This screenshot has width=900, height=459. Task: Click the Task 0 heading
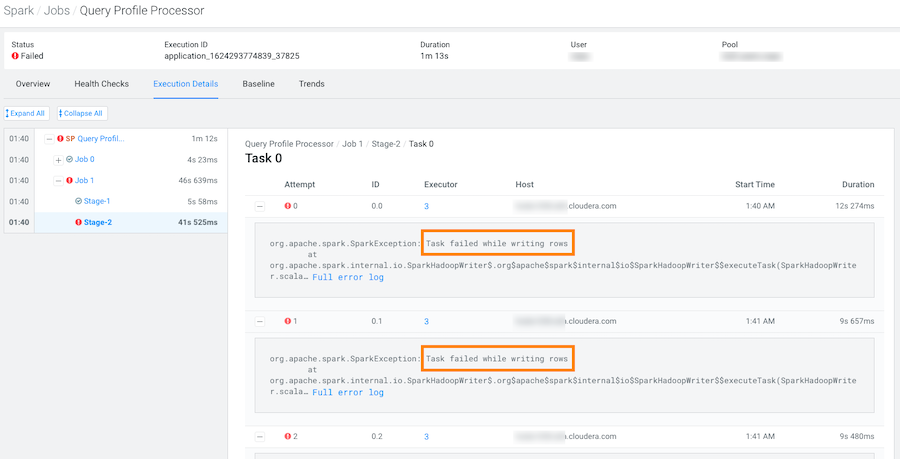click(263, 158)
